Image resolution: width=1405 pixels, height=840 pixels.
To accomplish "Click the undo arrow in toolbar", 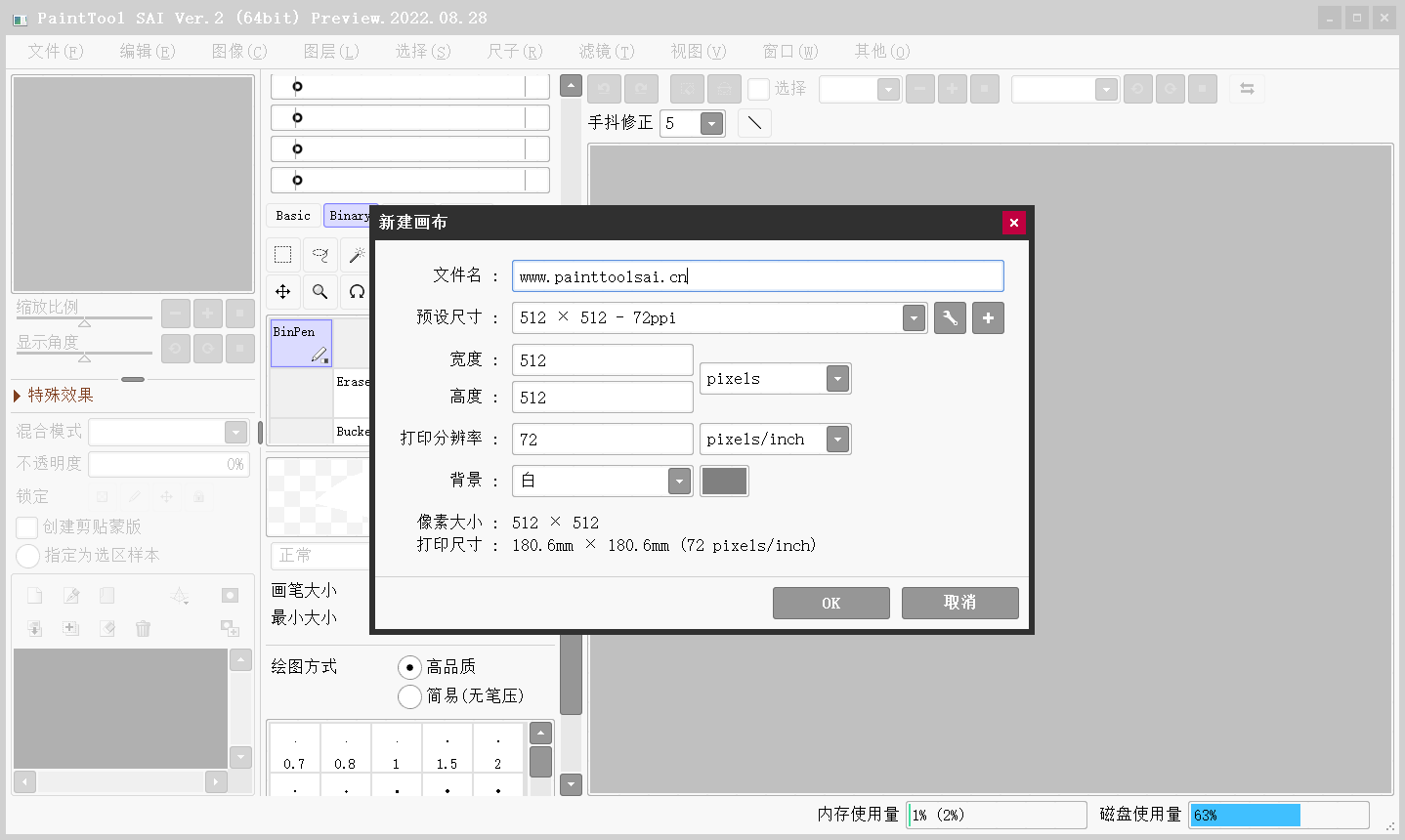I will point(604,89).
